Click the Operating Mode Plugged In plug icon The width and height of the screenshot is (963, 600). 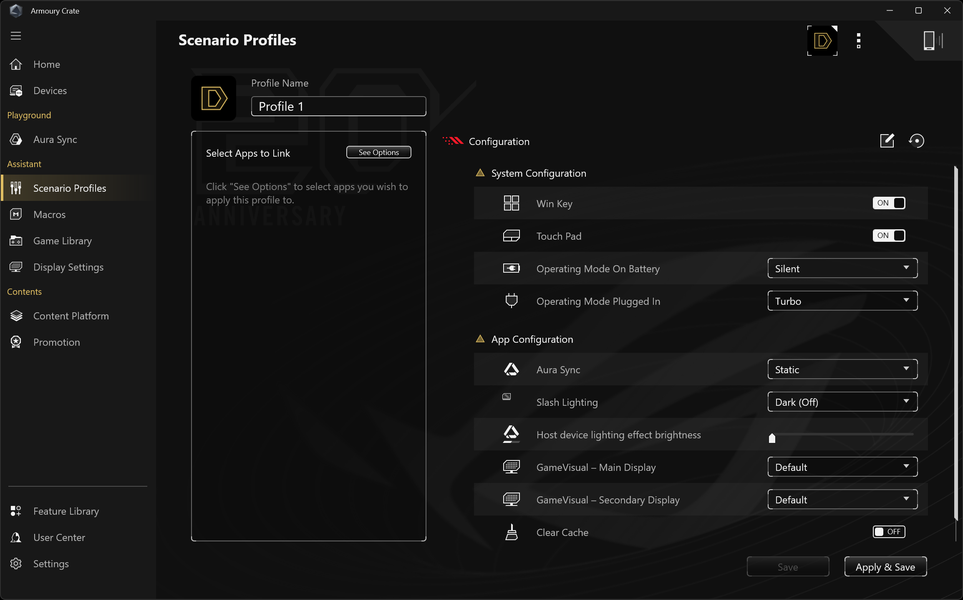[x=511, y=301]
